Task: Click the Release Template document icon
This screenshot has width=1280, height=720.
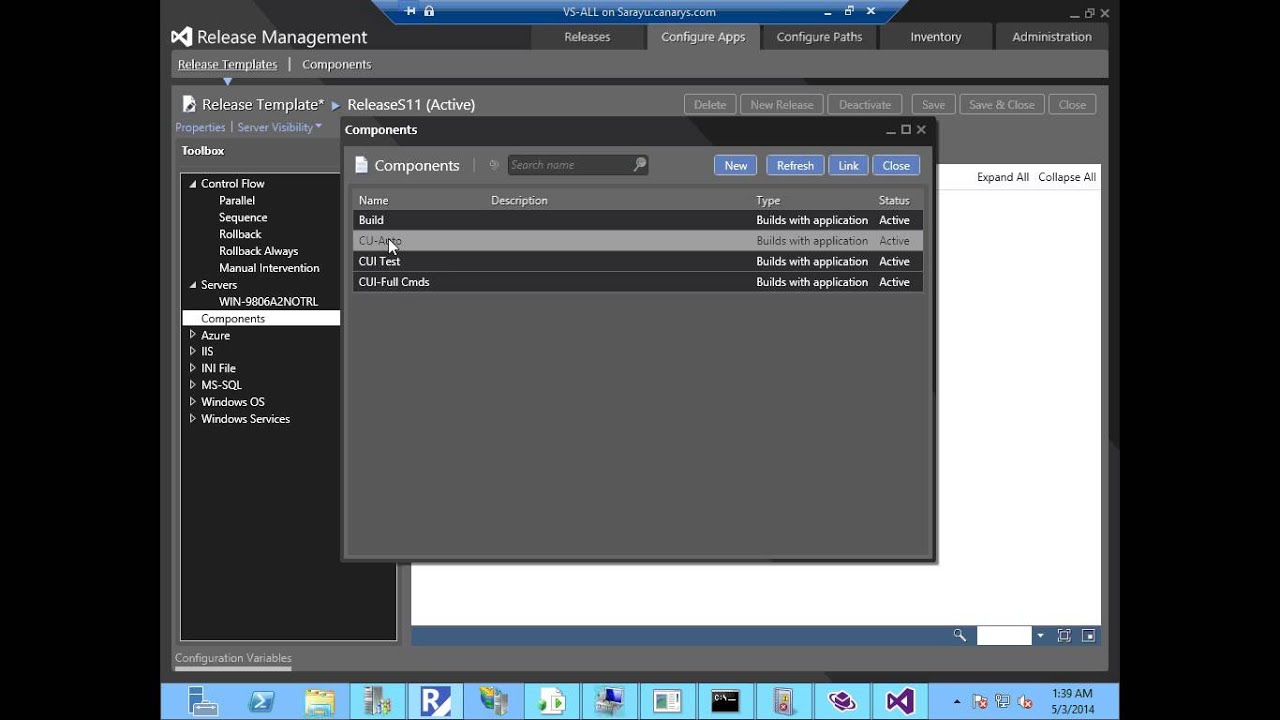Action: [189, 104]
